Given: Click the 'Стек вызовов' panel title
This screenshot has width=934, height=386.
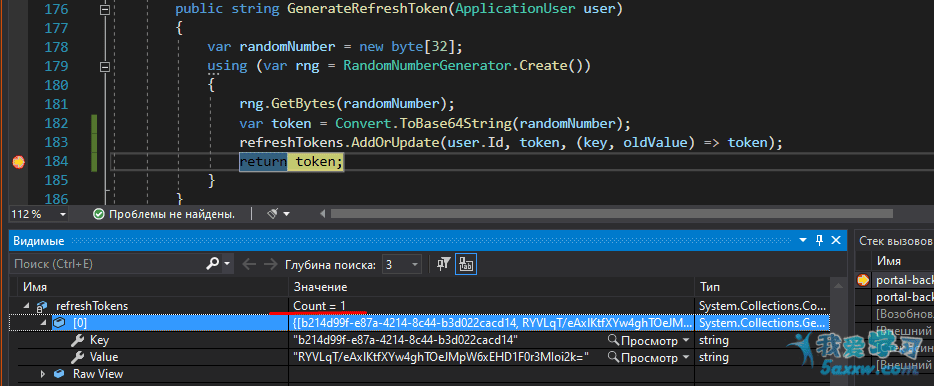Looking at the screenshot, I should [895, 241].
